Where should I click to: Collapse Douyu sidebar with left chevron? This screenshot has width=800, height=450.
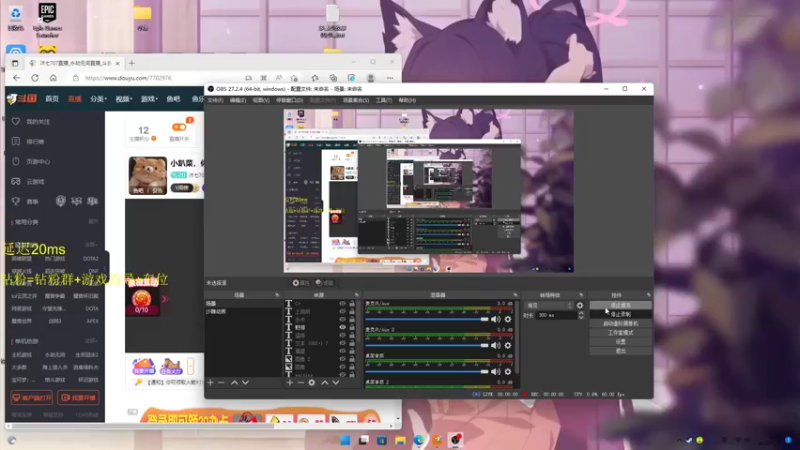click(106, 268)
